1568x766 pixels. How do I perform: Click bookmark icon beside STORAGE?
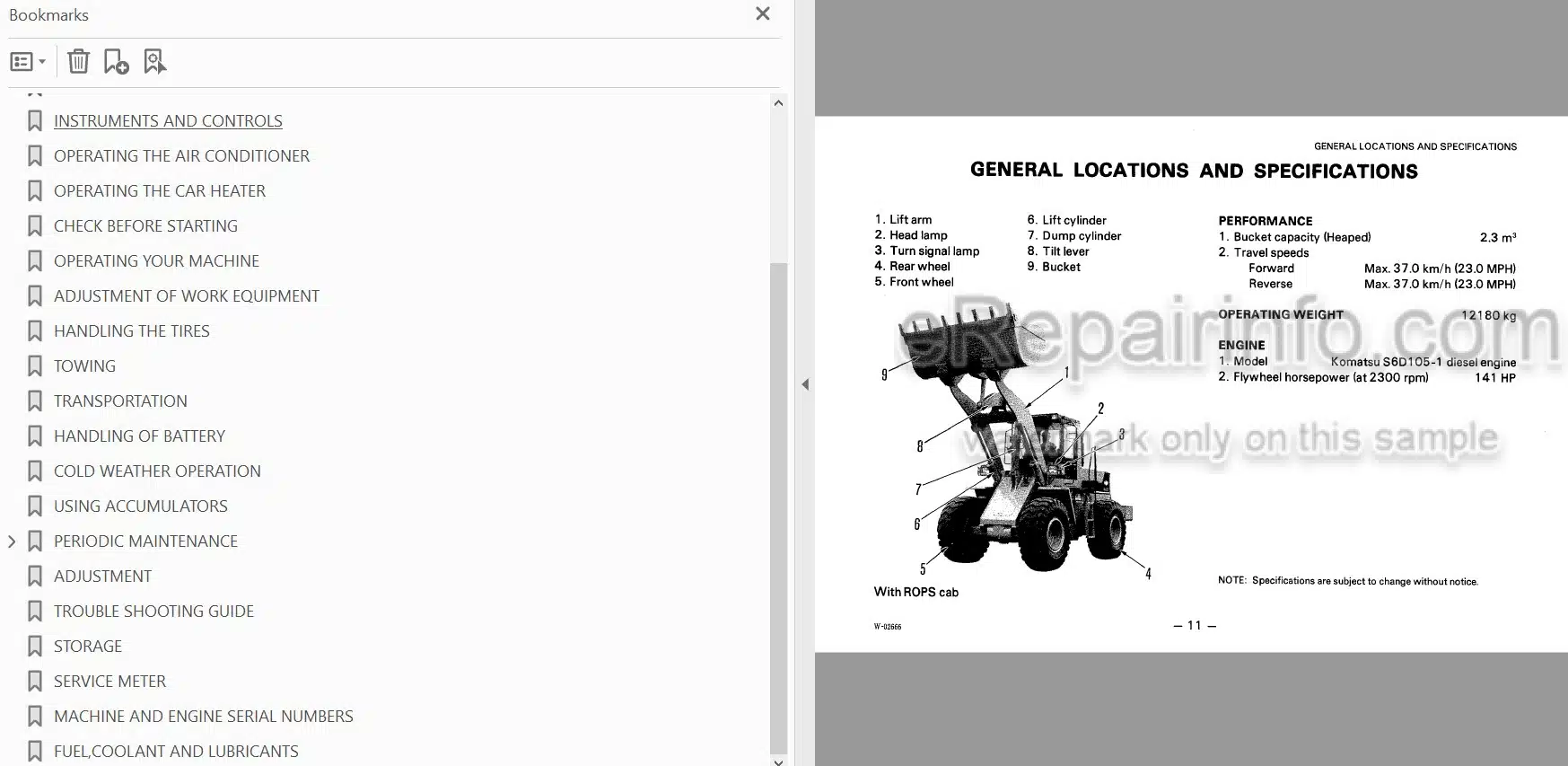pos(35,646)
